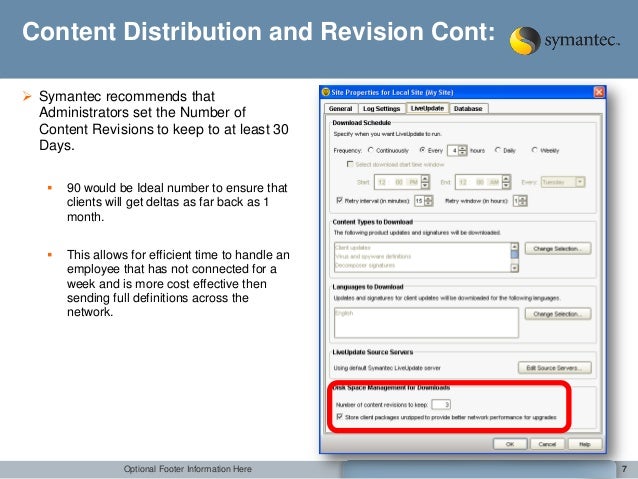Increase the End time with up arrow

(x=506, y=179)
